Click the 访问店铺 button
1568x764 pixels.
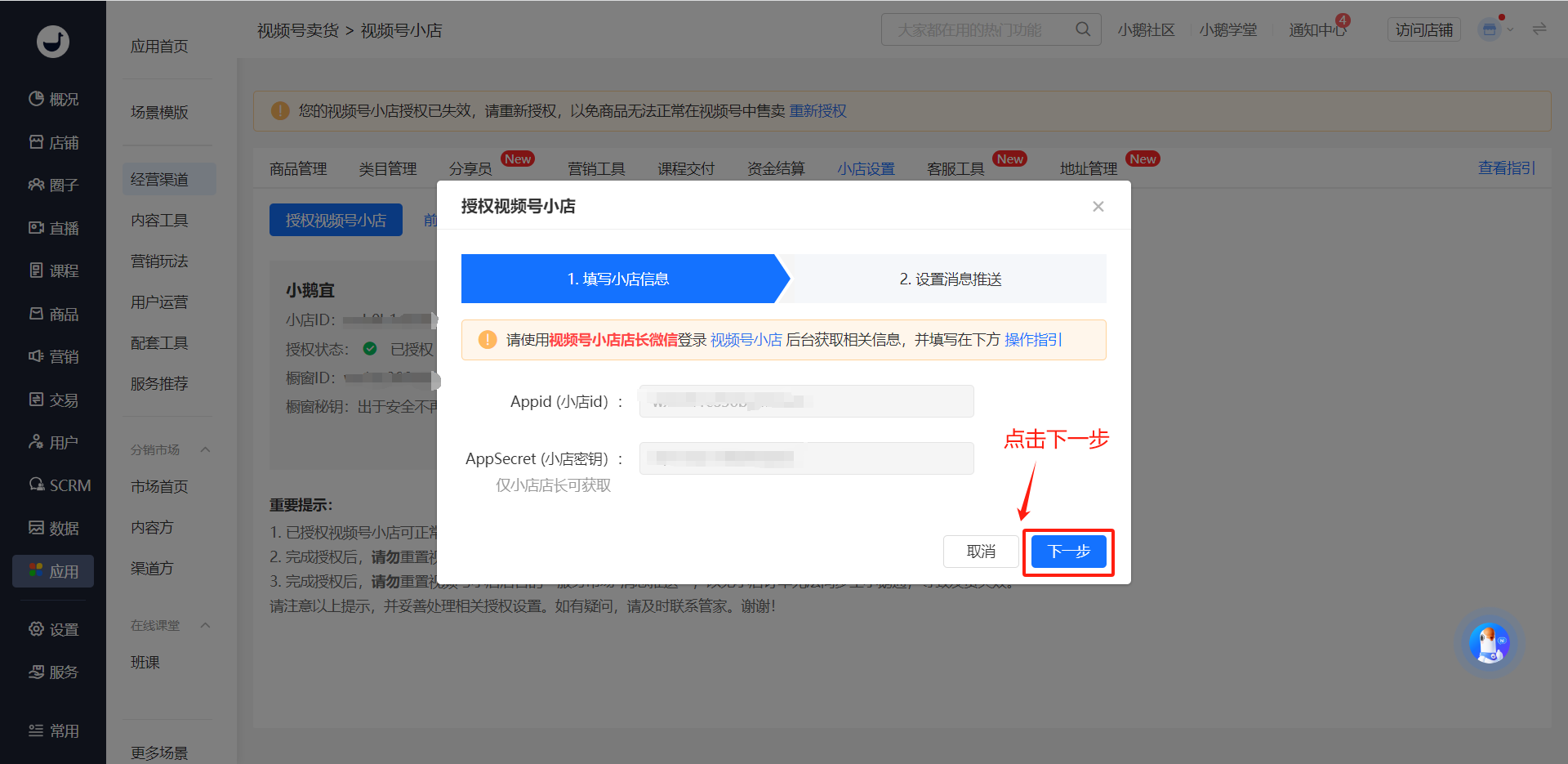pyautogui.click(x=1424, y=29)
